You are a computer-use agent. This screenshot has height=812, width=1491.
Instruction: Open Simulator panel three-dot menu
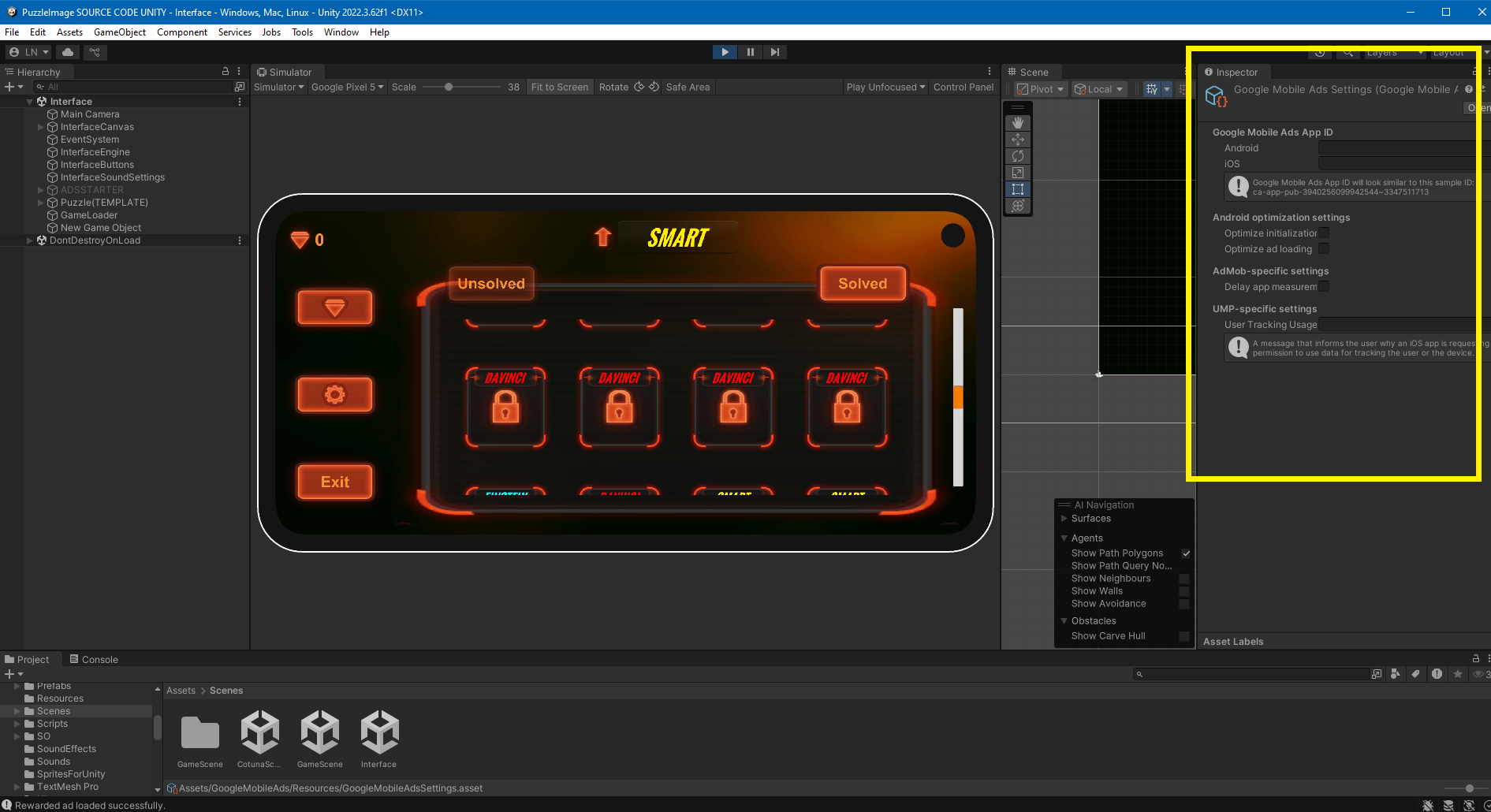990,72
